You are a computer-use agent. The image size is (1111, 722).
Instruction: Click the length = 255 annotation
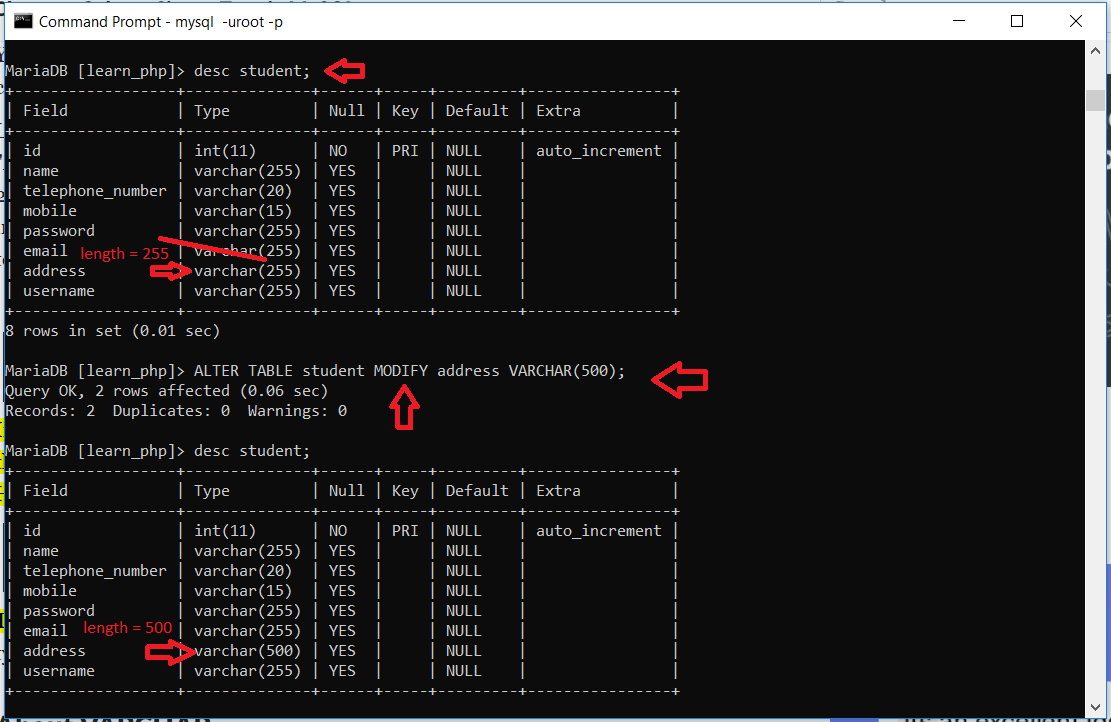pyautogui.click(x=125, y=254)
